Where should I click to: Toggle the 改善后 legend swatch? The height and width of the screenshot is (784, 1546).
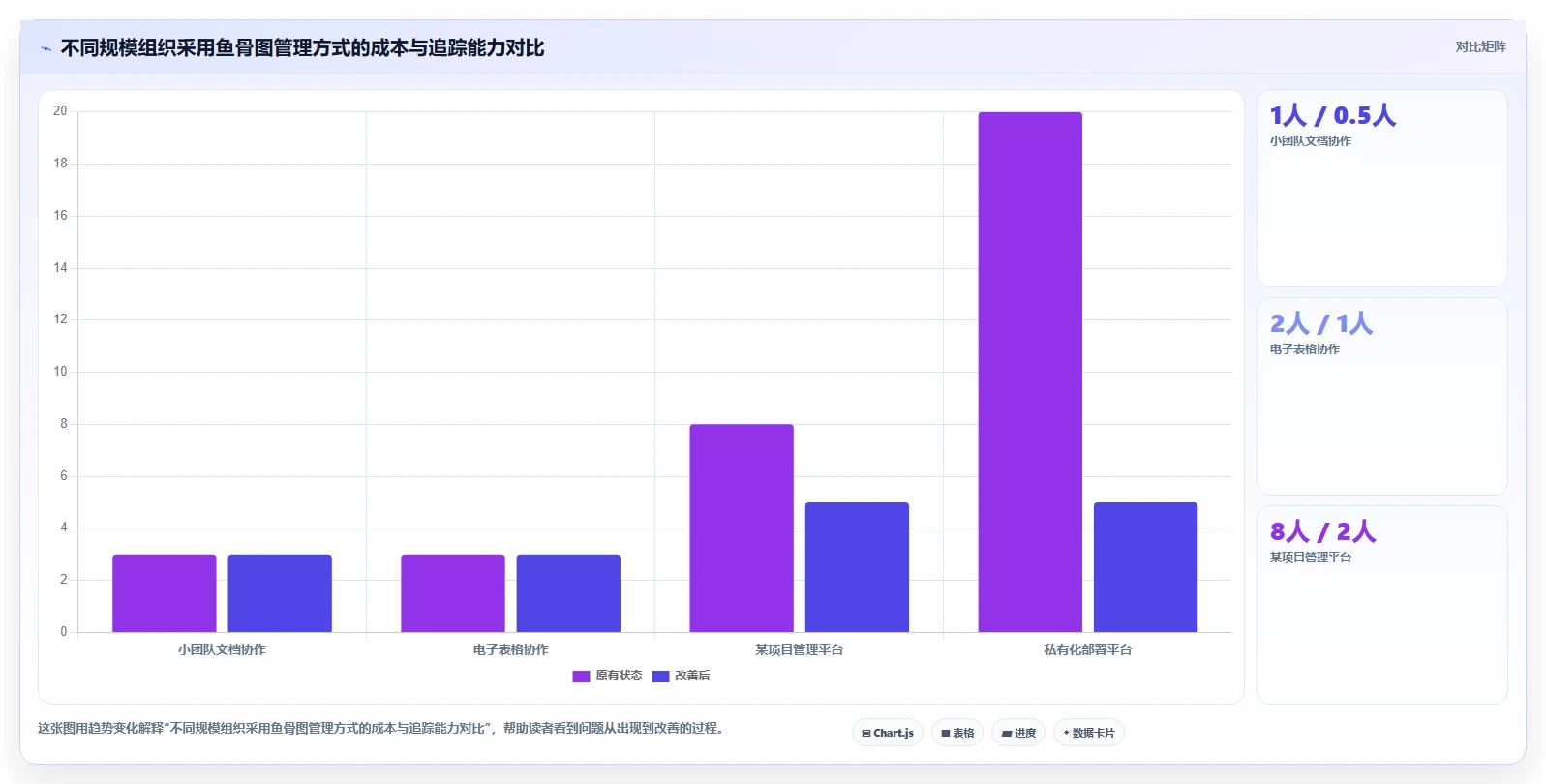pyautogui.click(x=660, y=676)
